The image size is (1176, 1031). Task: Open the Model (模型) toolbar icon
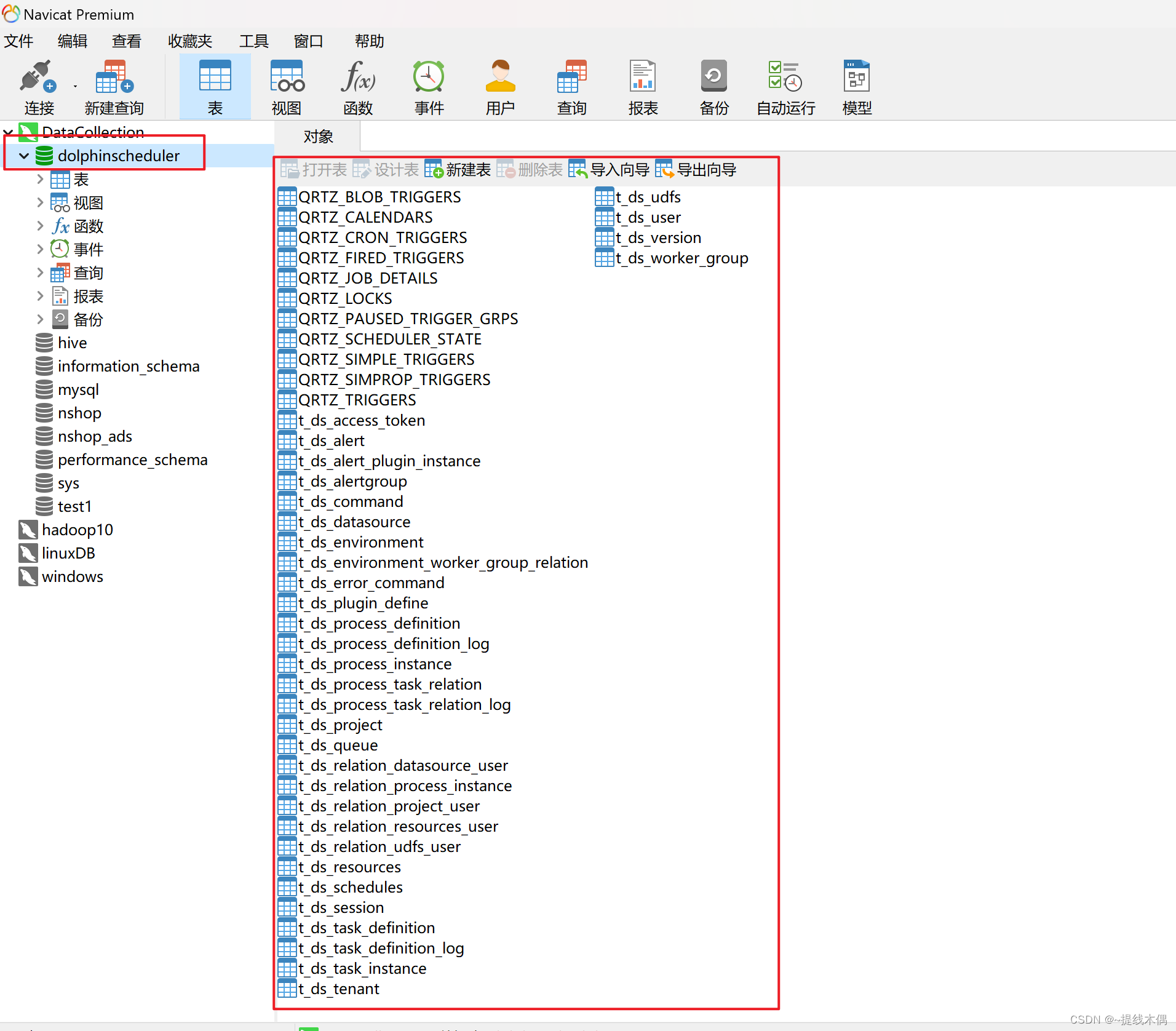tap(857, 87)
